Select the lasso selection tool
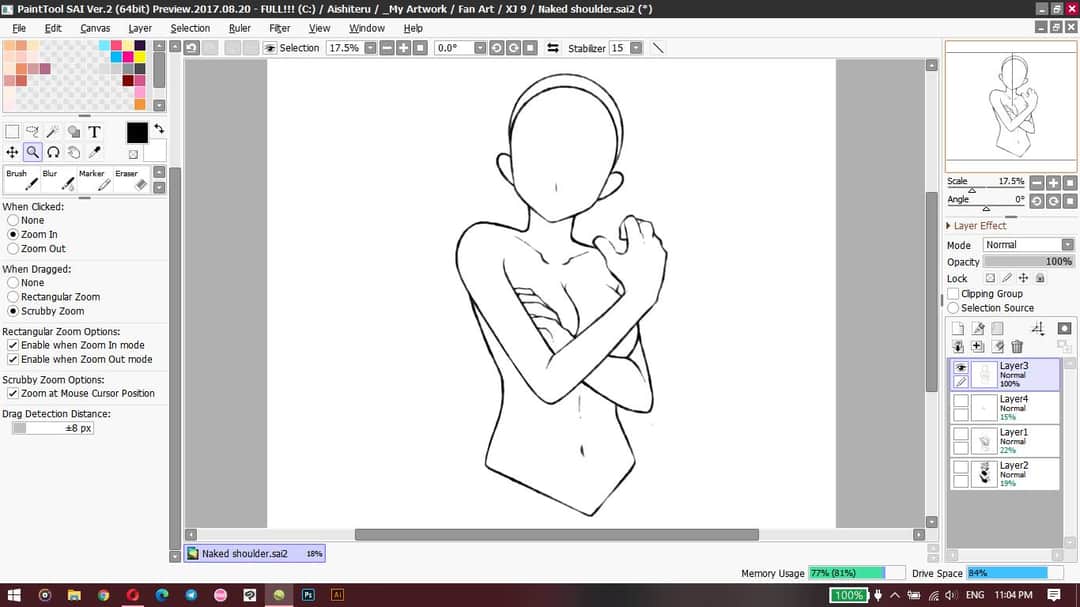The image size is (1080, 607). tap(32, 132)
